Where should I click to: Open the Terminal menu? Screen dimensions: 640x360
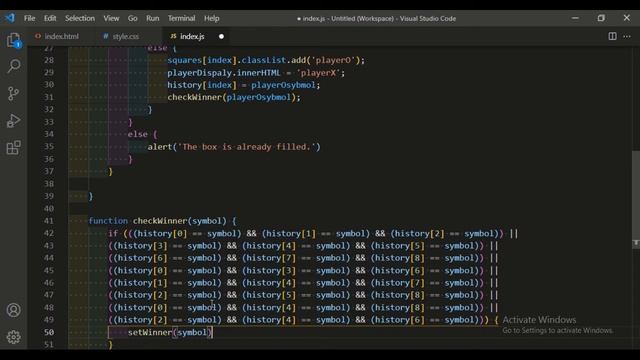pos(181,18)
